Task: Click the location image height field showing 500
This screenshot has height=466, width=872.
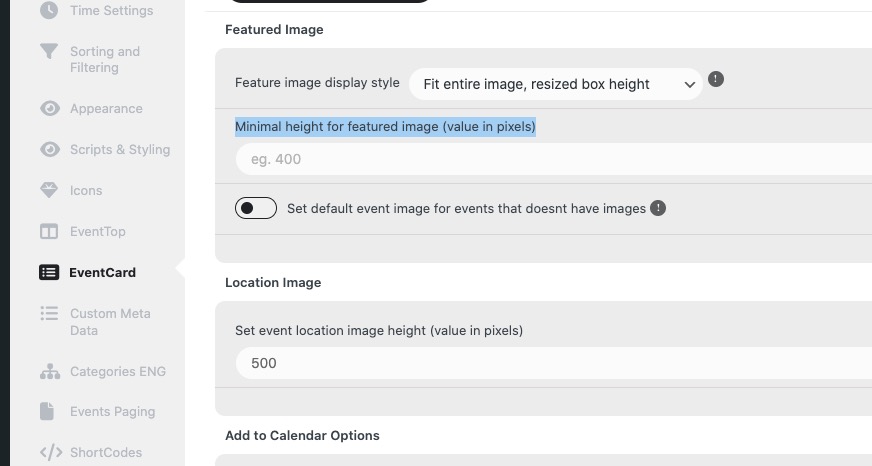Action: 554,363
